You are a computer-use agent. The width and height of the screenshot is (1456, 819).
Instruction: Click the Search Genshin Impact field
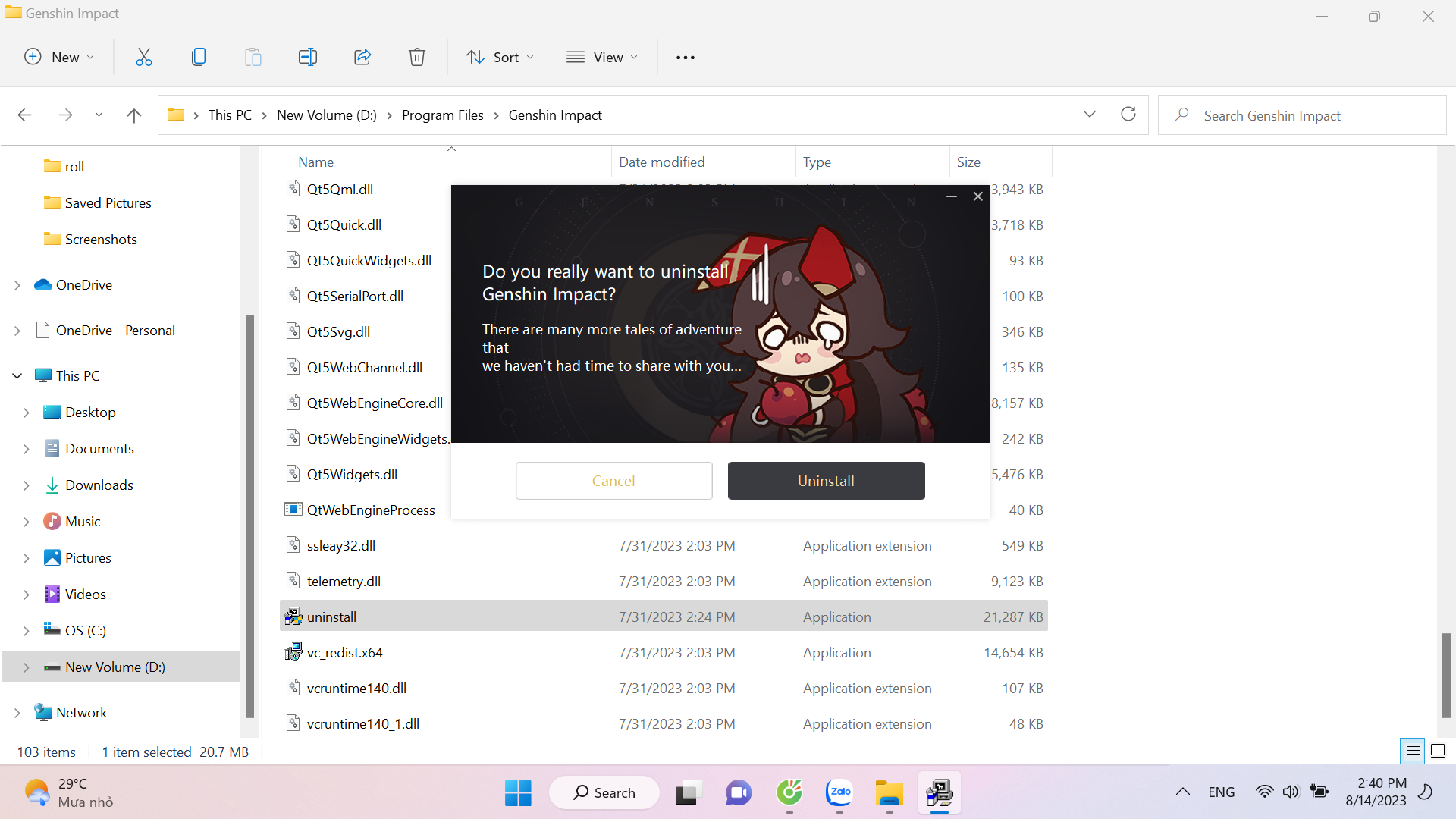tap(1302, 115)
